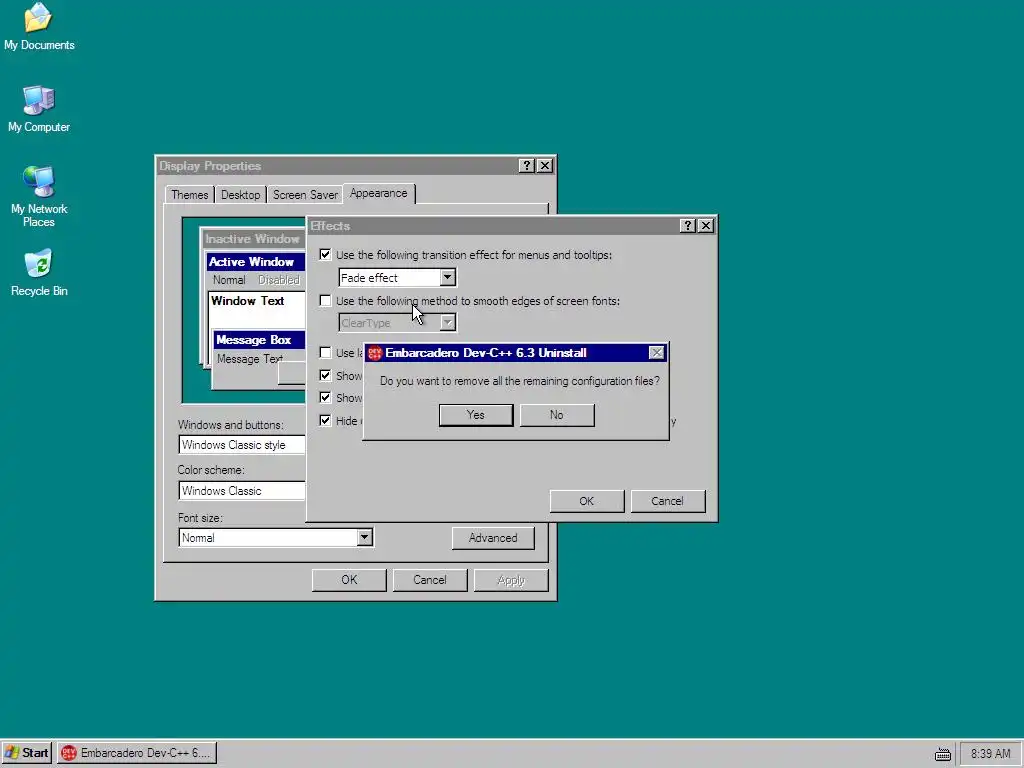Viewport: 1024px width, 768px height.
Task: Open the Windows Classic style combo box
Action: pyautogui.click(x=242, y=445)
